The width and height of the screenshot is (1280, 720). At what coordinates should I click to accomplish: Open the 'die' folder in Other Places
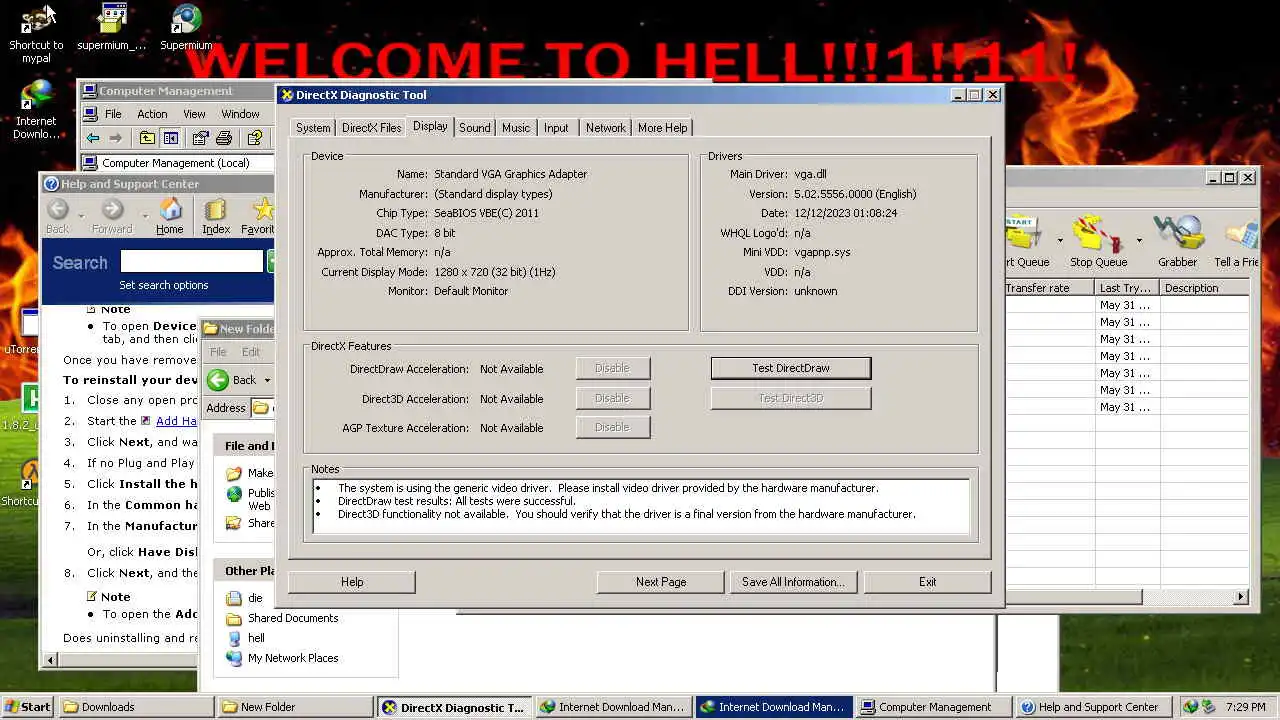(245, 598)
